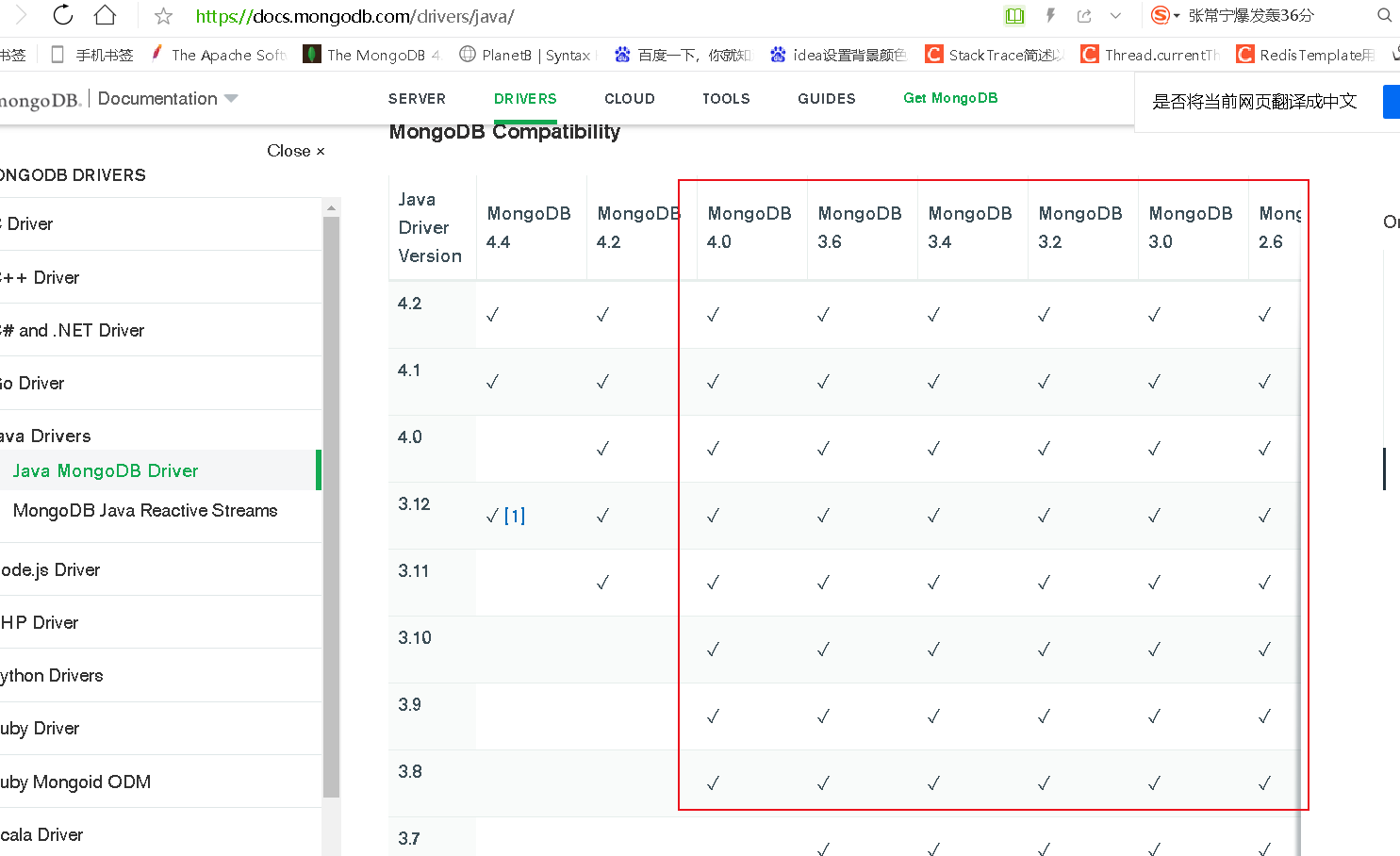This screenshot has width=1400, height=856.
Task: Click the sidebar scrollbar thumb
Action: [x=331, y=507]
